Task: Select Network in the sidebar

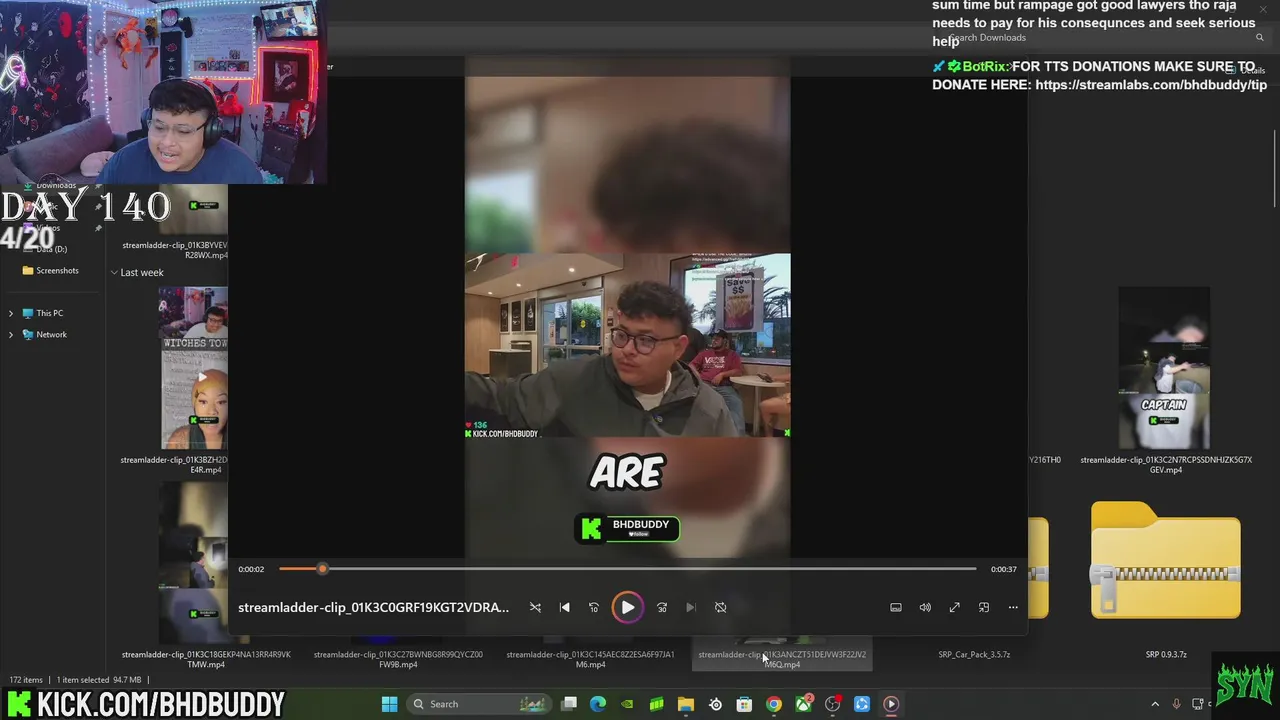Action: coord(44,334)
